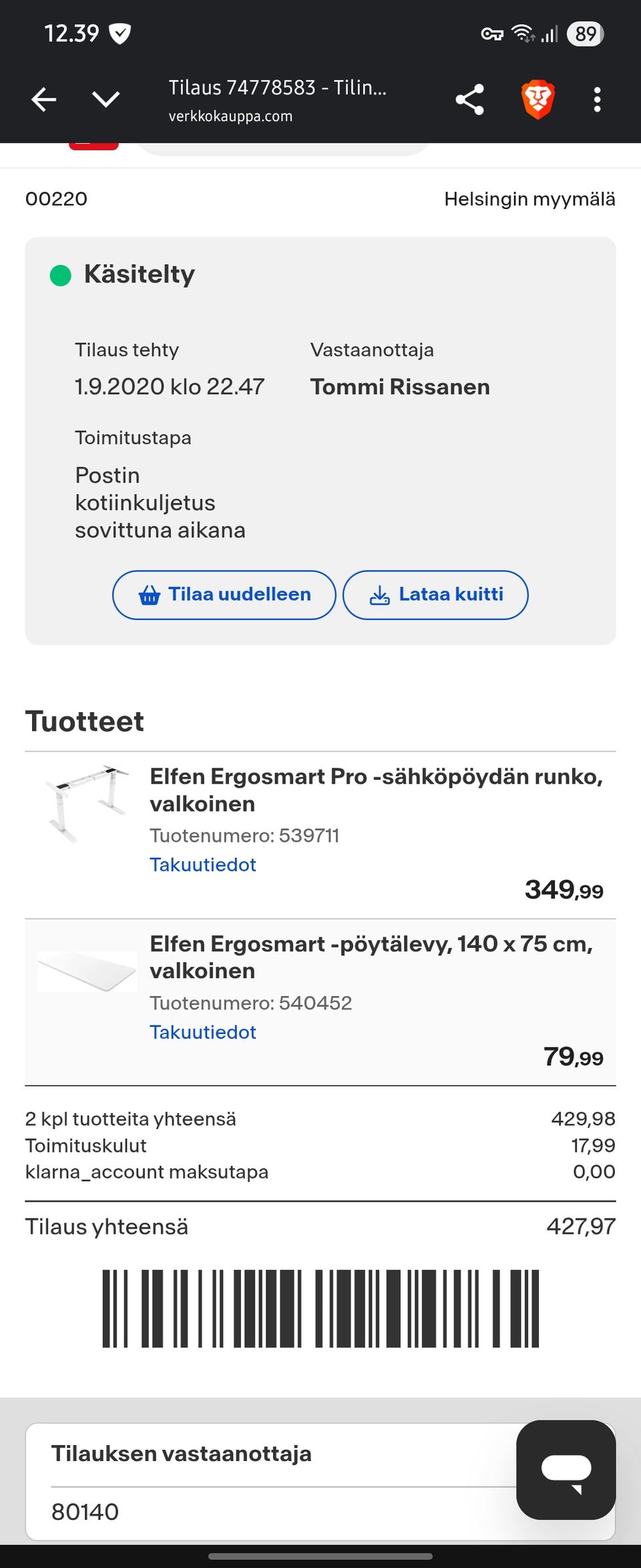Open Takuutiedot for Ergosmart Pro frame

click(202, 865)
